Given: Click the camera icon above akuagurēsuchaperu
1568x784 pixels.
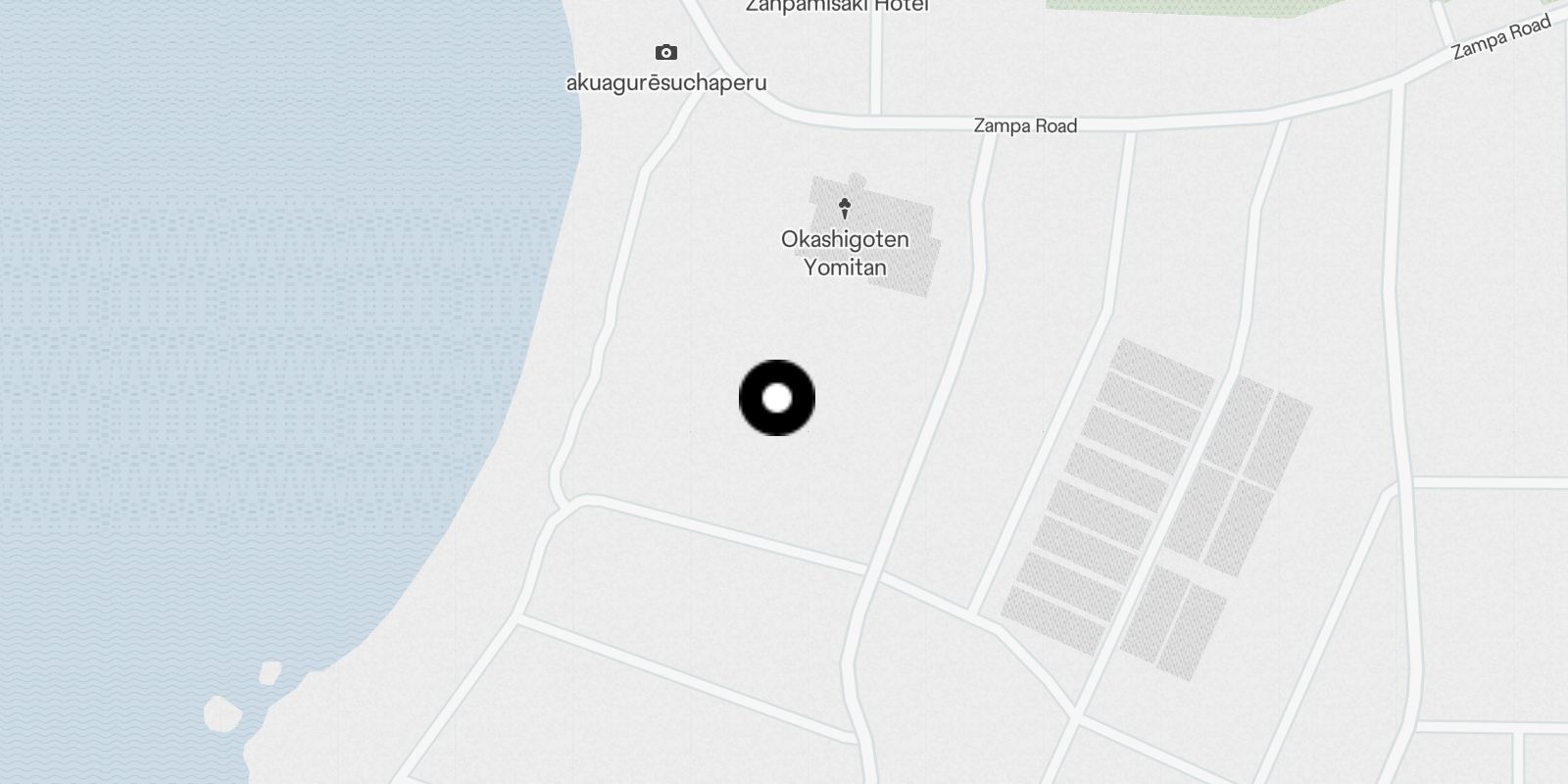Looking at the screenshot, I should coord(666,52).
